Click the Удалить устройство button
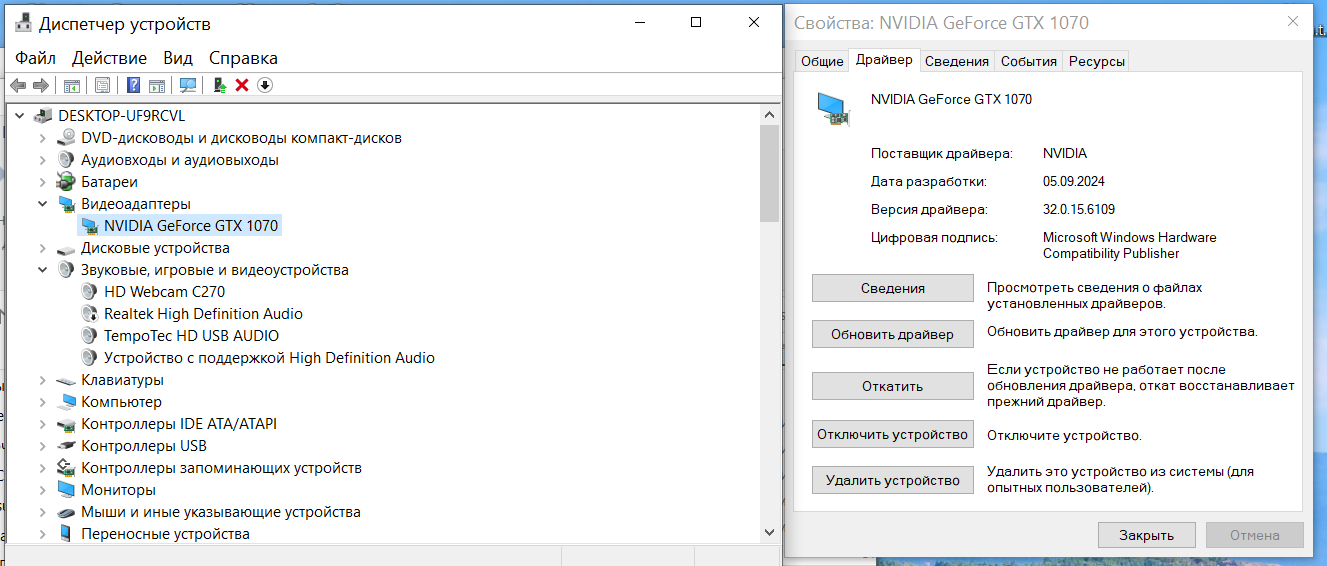 [892, 480]
